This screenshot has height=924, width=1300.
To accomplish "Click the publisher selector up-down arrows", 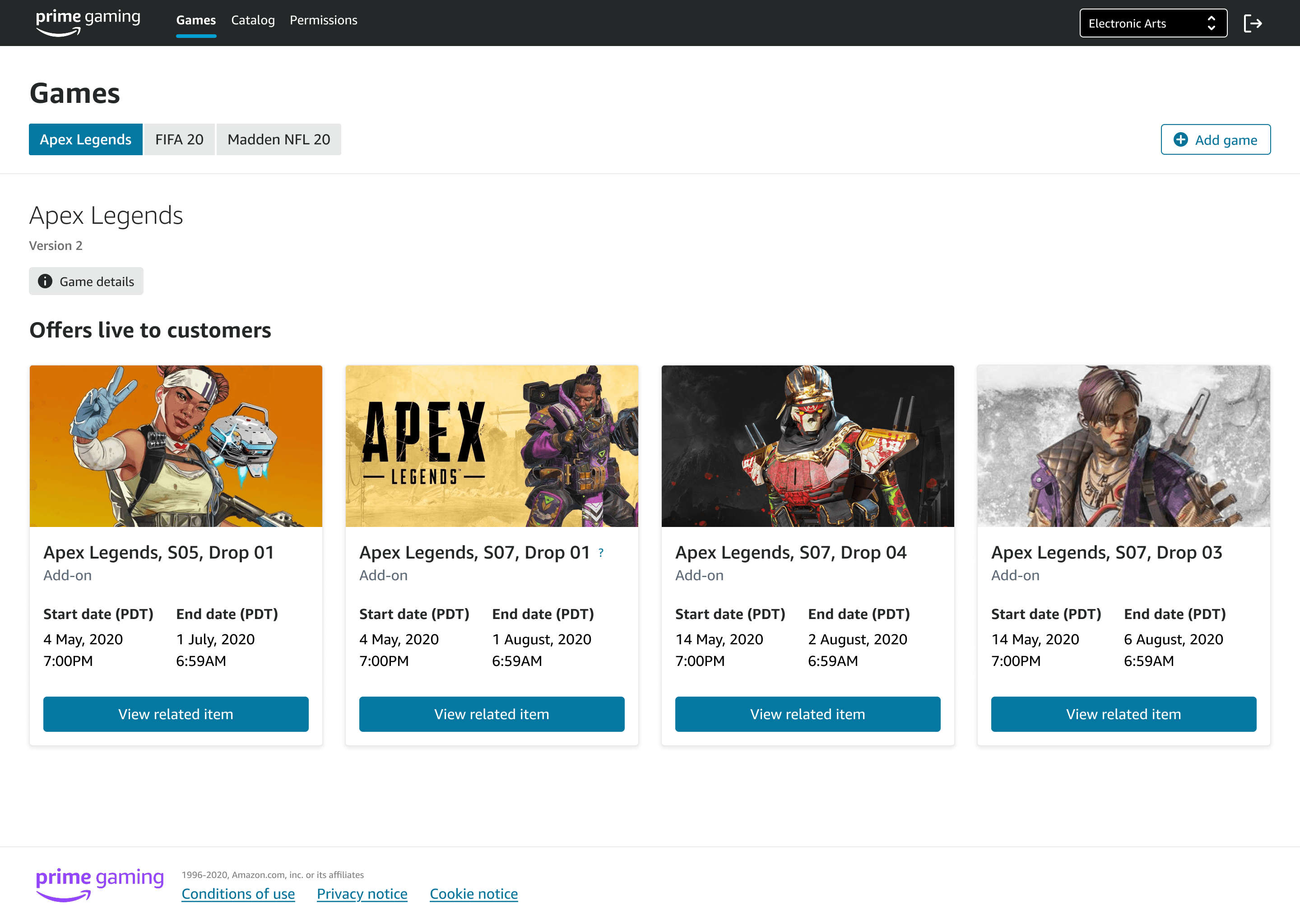I will [1211, 23].
